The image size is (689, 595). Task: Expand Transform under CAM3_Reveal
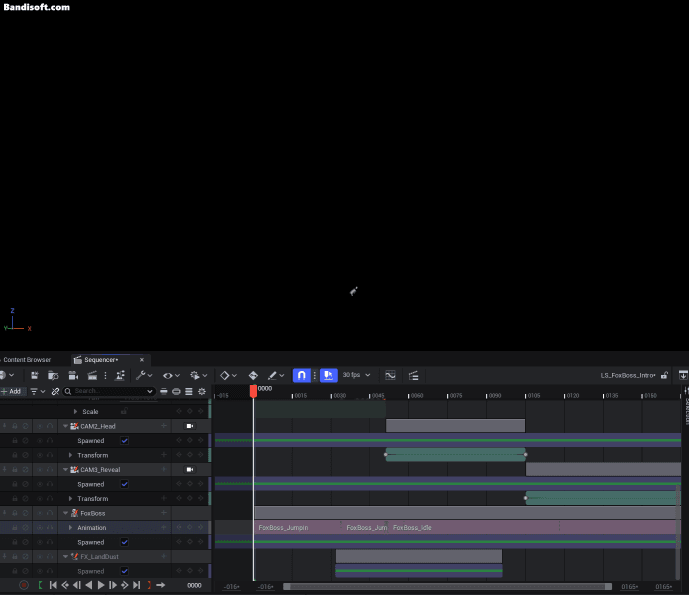click(70, 499)
